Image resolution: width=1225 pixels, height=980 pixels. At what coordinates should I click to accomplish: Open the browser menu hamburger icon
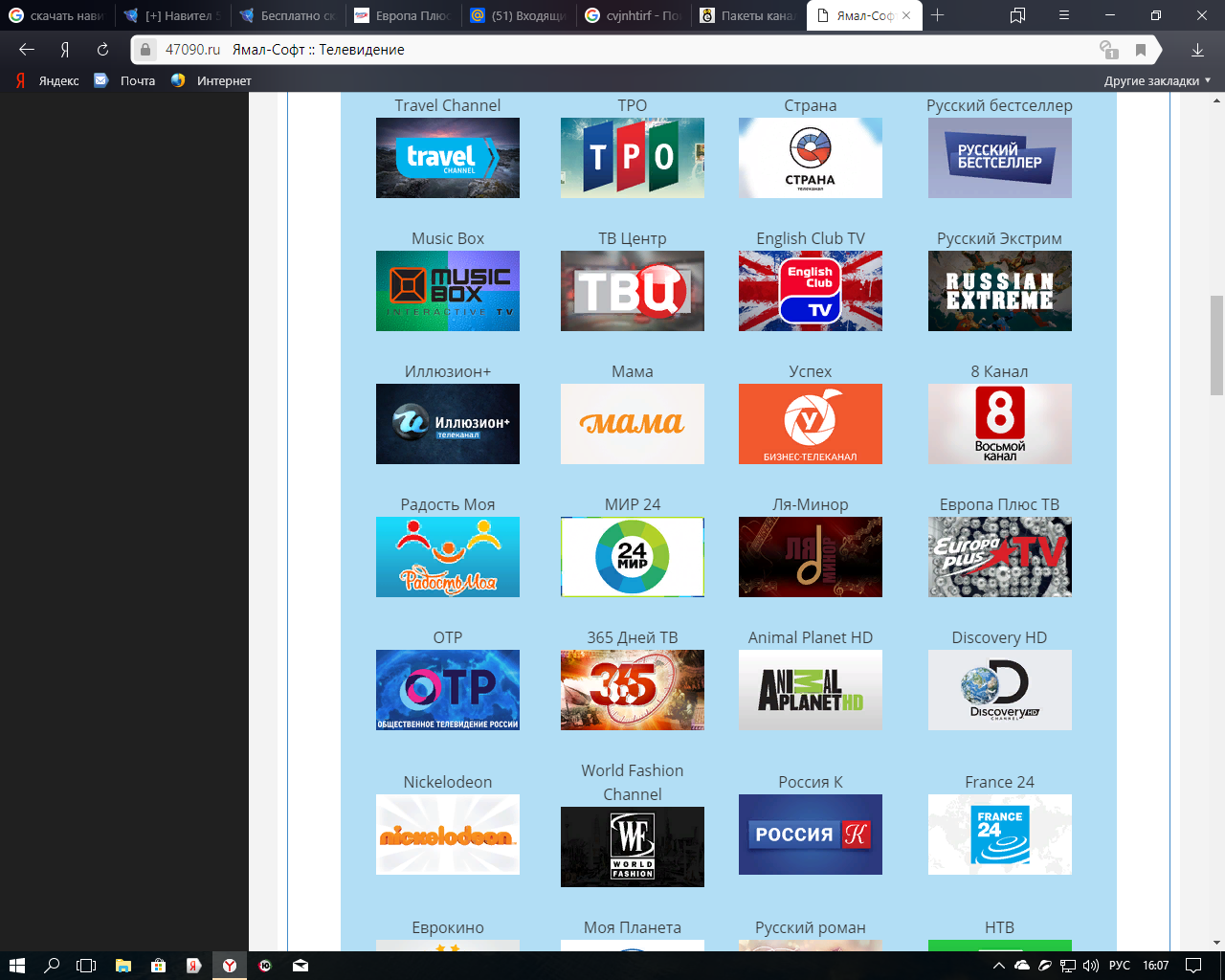pos(1064,15)
